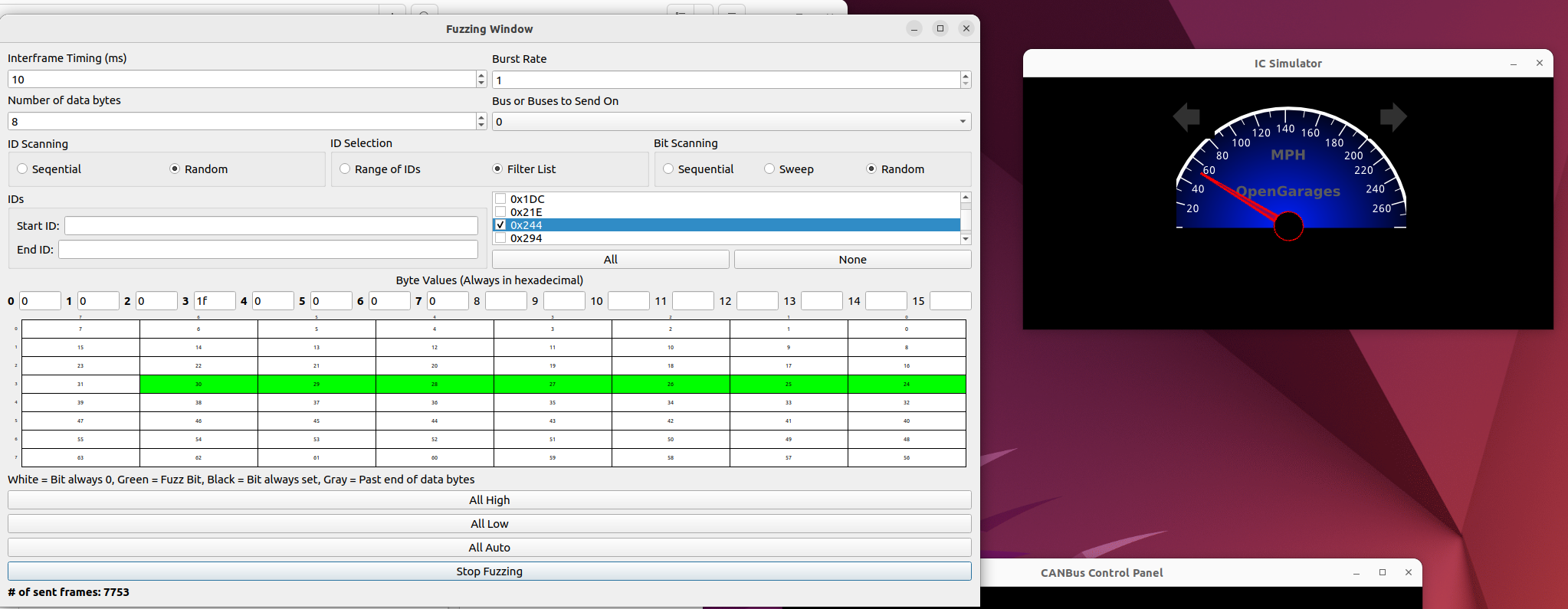This screenshot has width=1568, height=609.
Task: Click right turn signal arrow in IC Simulator
Action: 1393,117
